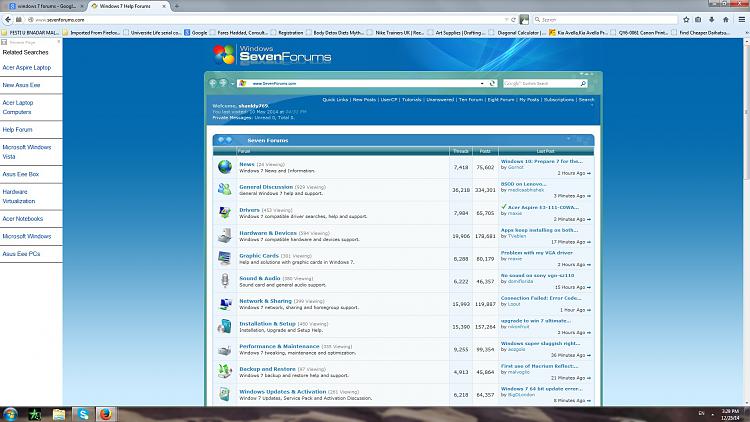Open the New Posts link
This screenshot has width=750, height=422.
pyautogui.click(x=364, y=100)
